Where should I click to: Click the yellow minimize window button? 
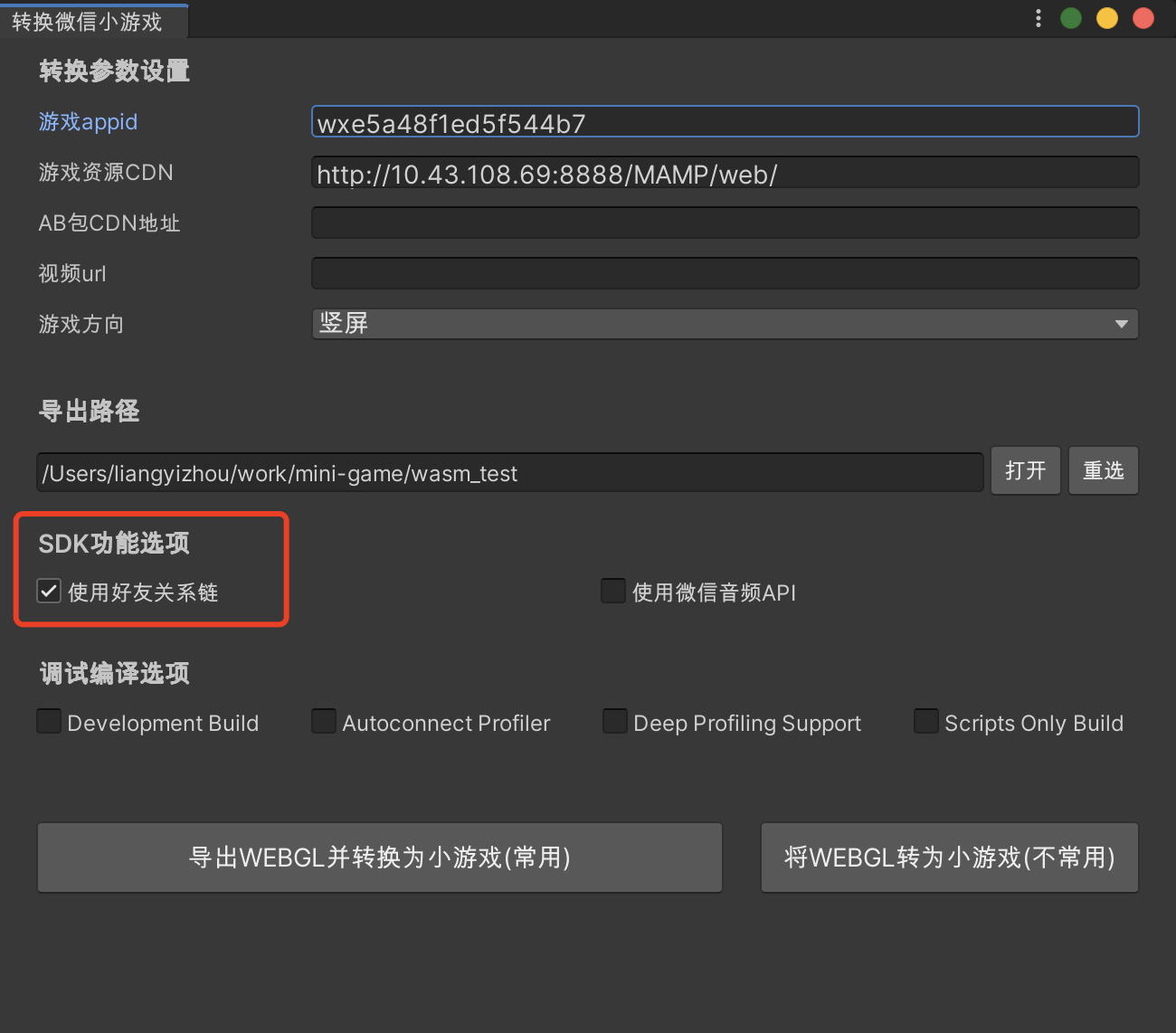[1107, 18]
